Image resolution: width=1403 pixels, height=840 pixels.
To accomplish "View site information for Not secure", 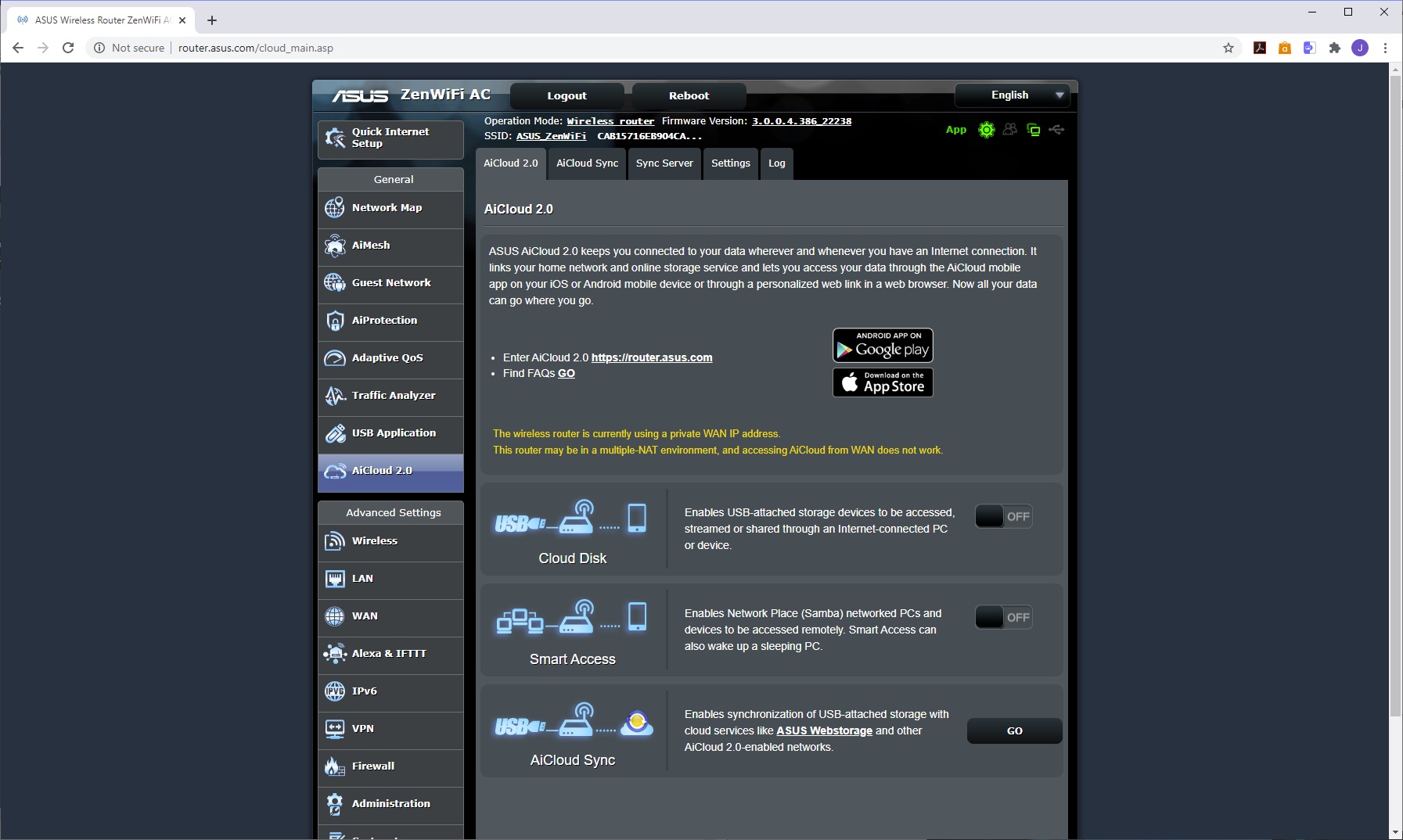I will pyautogui.click(x=129, y=48).
